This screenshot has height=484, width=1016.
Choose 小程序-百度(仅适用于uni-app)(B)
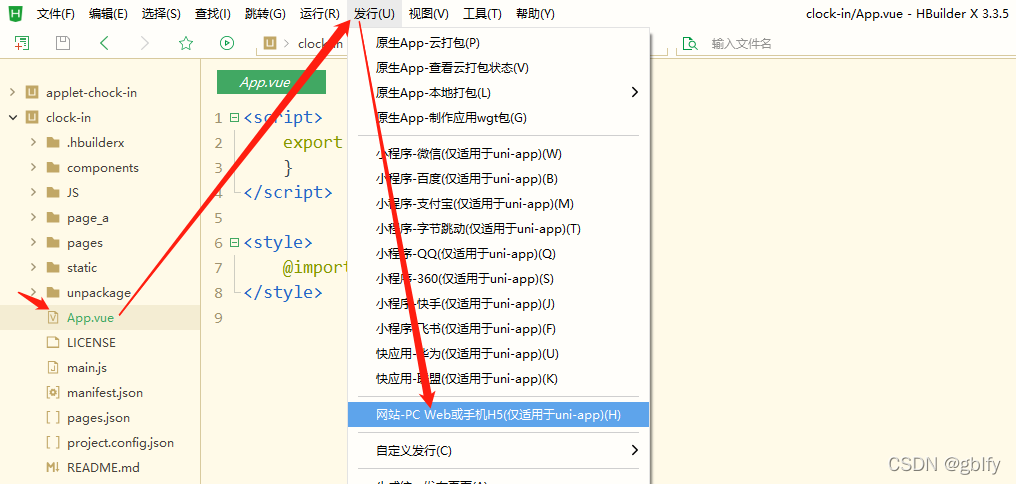pos(498,179)
